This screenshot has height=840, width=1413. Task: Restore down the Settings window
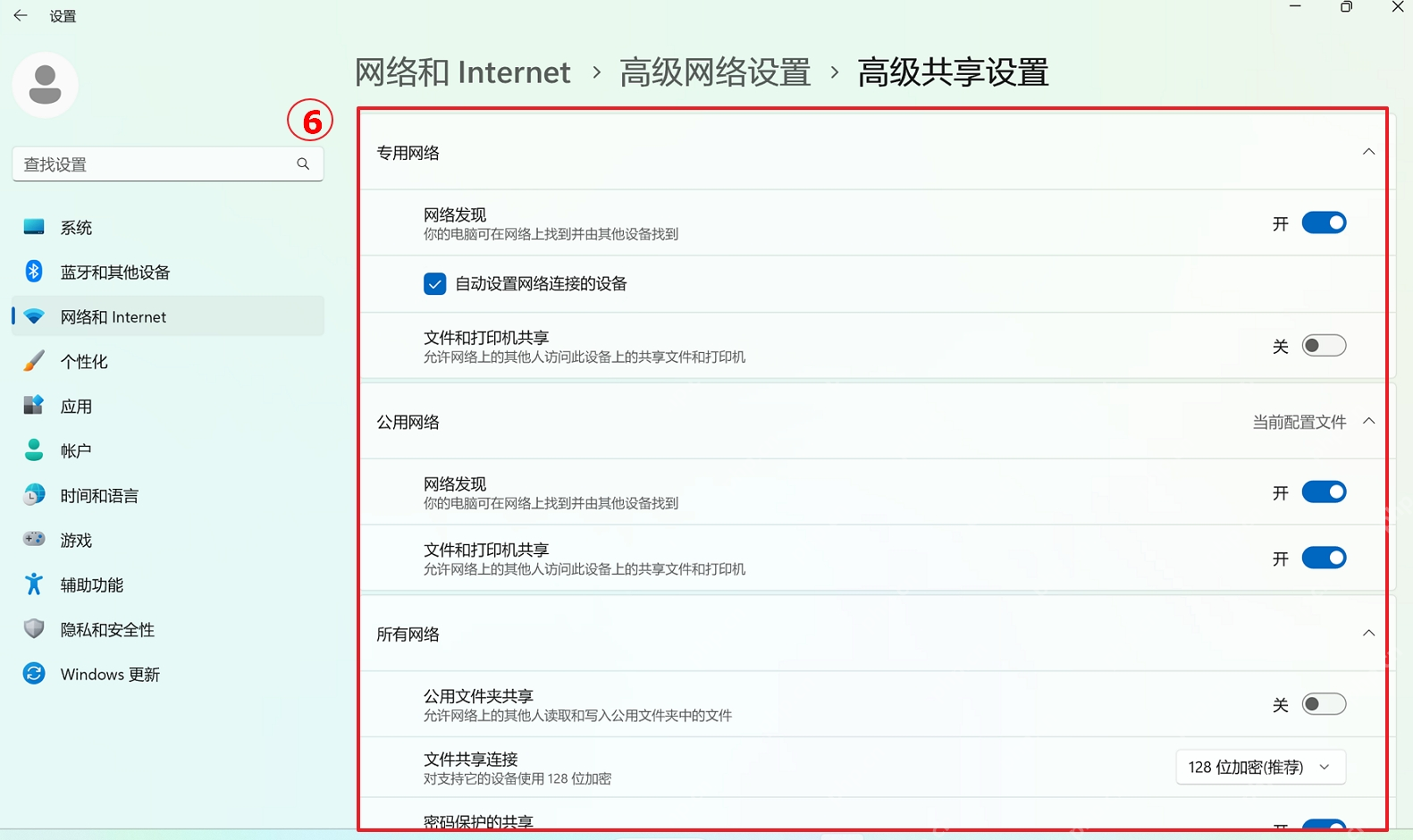[x=1346, y=7]
